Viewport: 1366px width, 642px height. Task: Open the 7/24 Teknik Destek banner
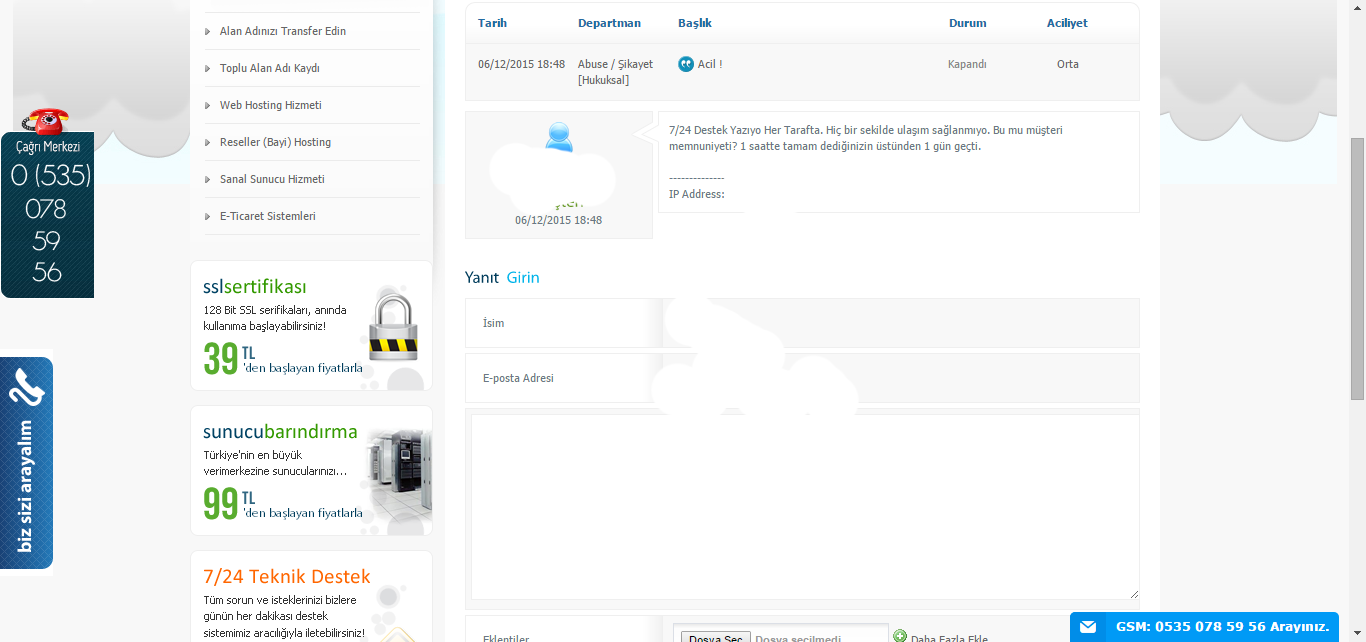click(x=311, y=596)
